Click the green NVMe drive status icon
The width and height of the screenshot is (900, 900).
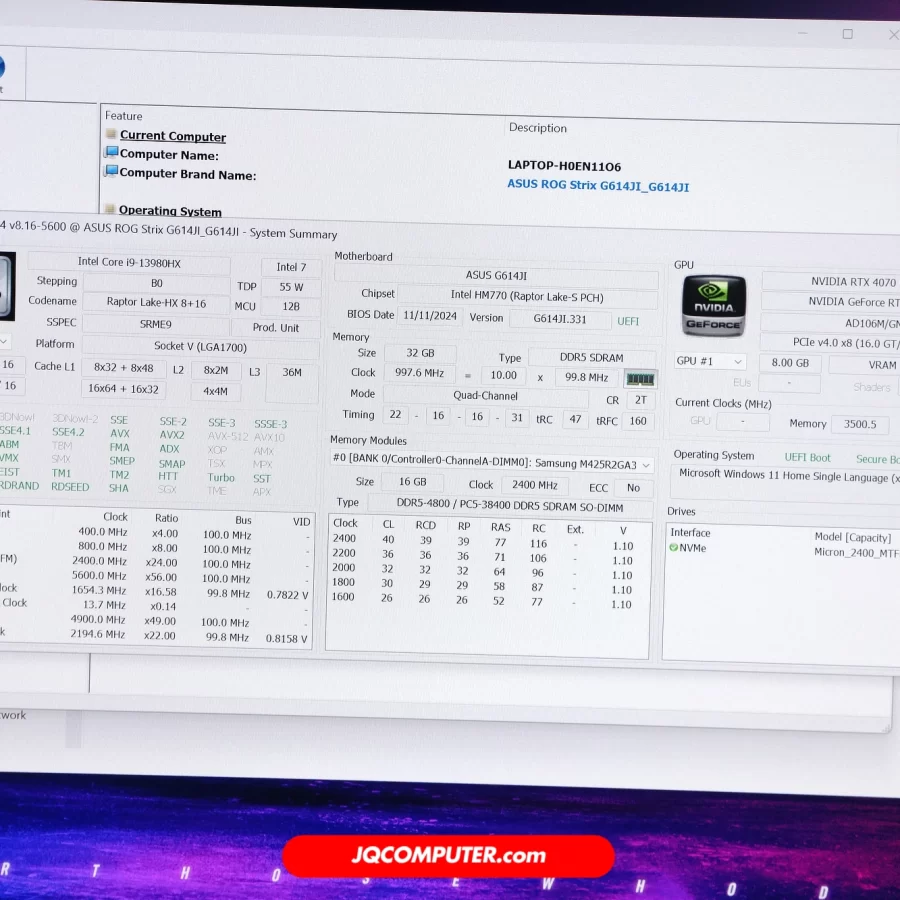tap(674, 548)
